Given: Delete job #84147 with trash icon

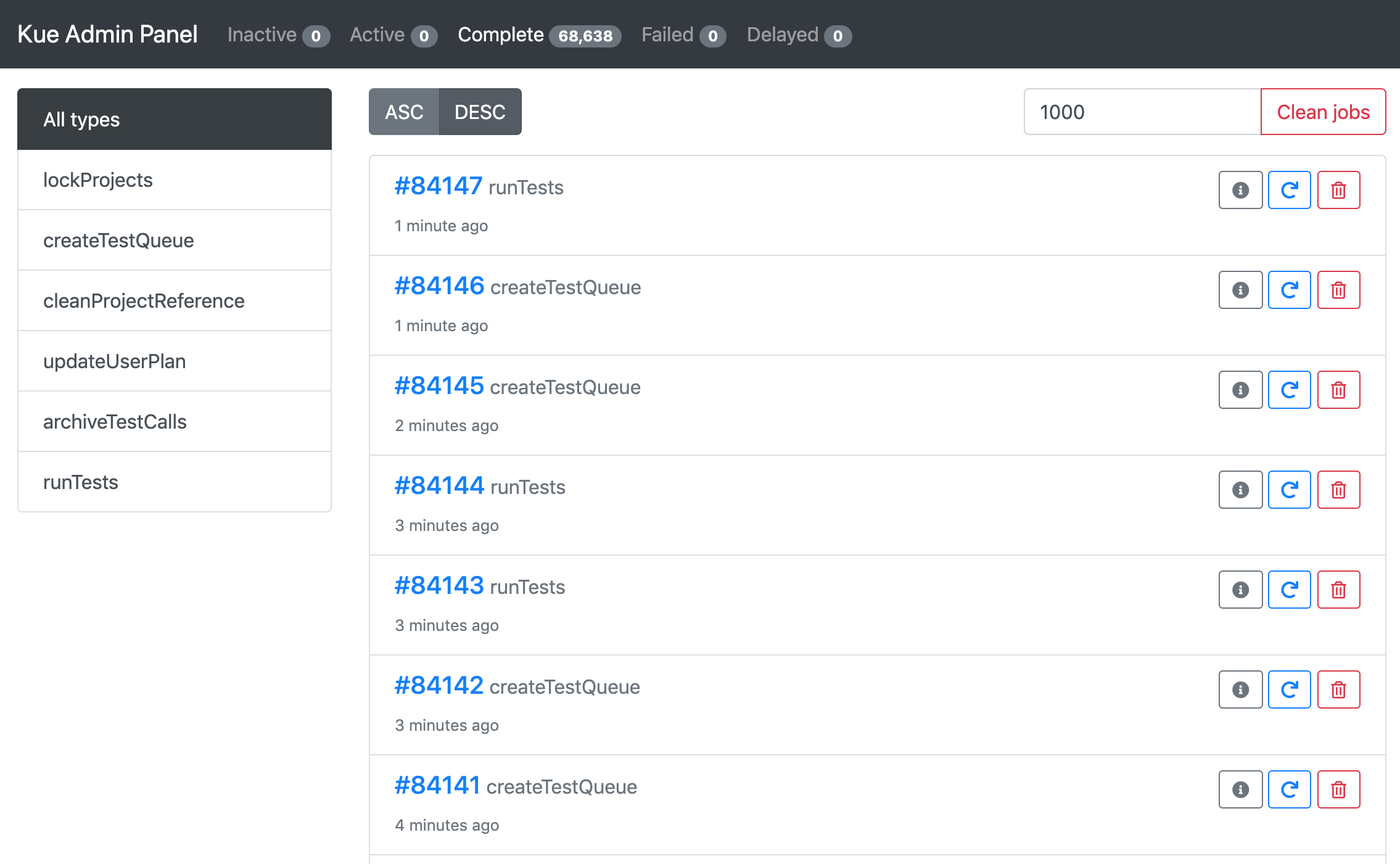Looking at the screenshot, I should click(1338, 190).
